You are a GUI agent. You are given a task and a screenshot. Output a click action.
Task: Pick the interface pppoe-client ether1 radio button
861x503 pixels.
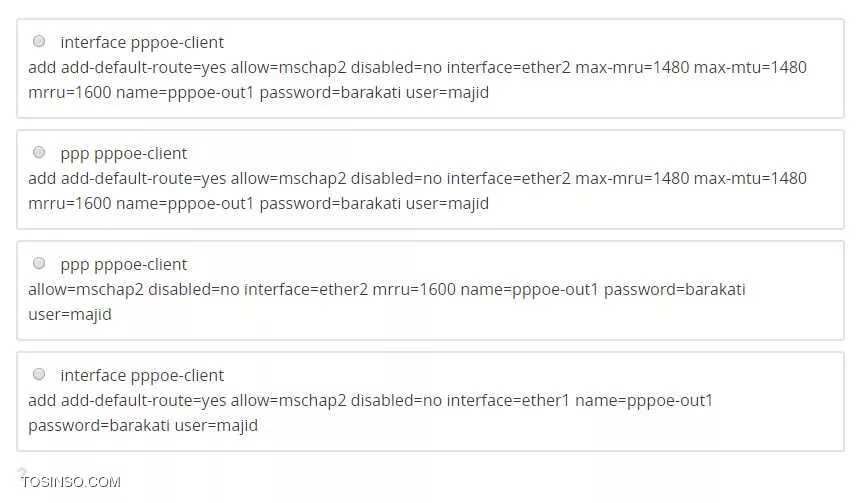pos(39,374)
